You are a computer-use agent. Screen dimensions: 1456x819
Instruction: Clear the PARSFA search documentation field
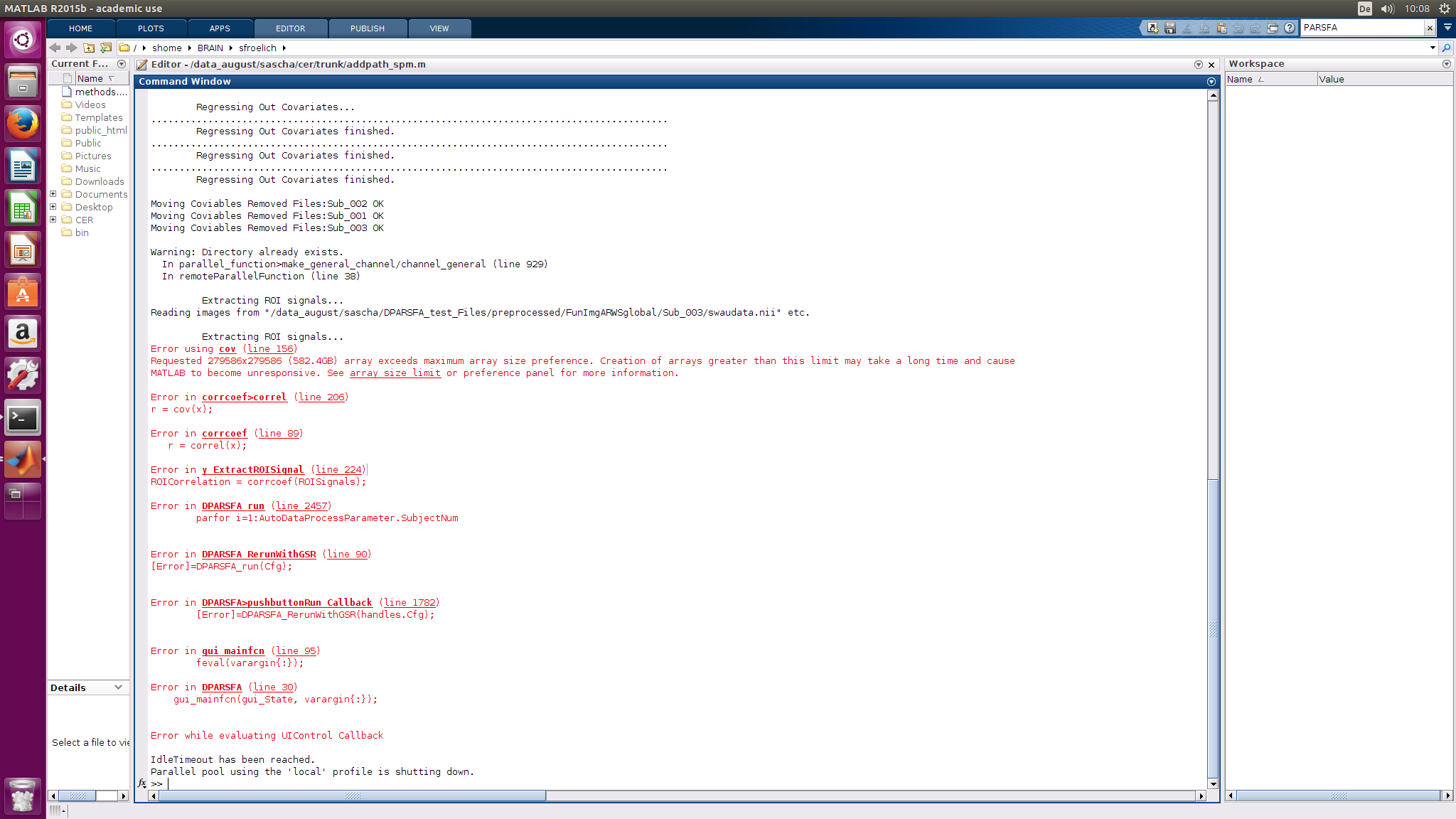(1430, 28)
